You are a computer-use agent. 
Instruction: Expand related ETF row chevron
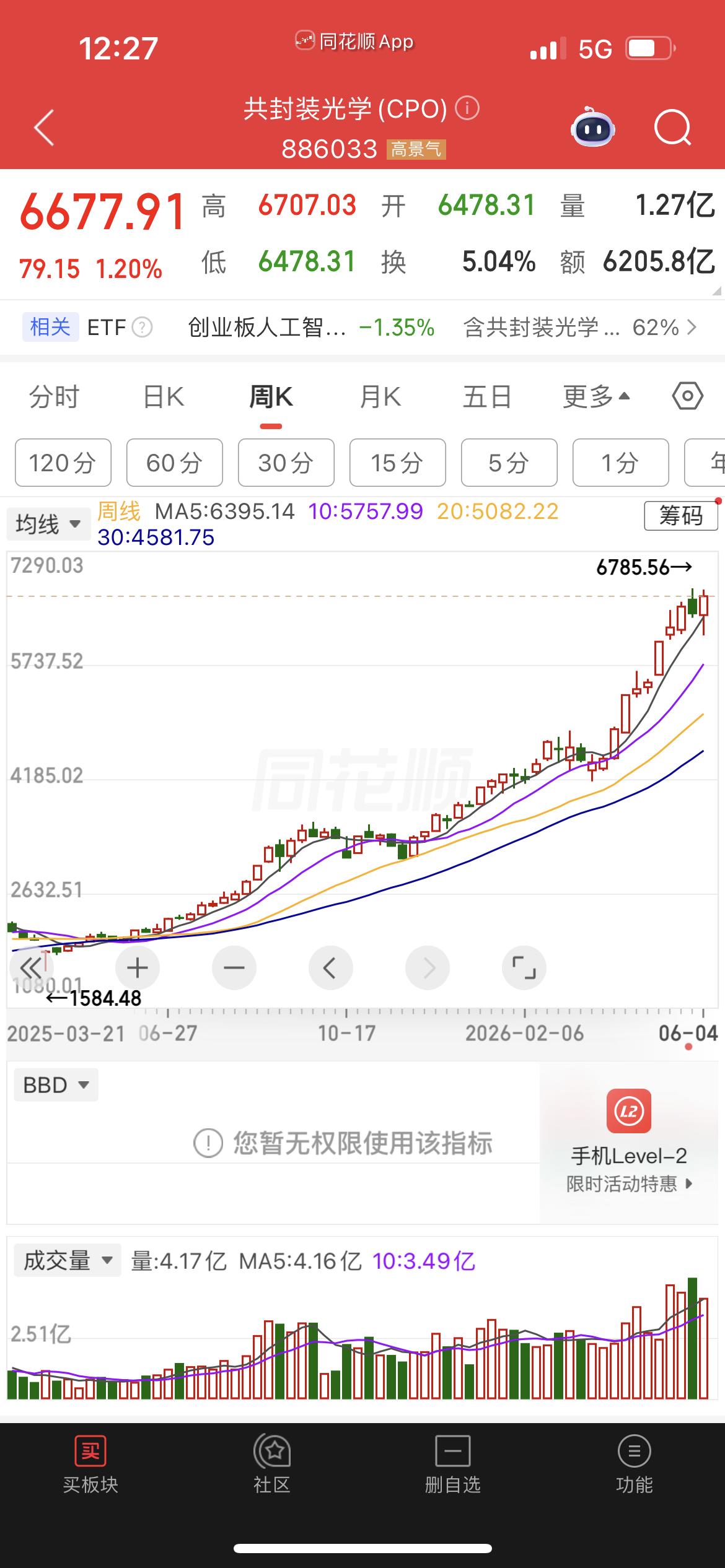point(692,327)
